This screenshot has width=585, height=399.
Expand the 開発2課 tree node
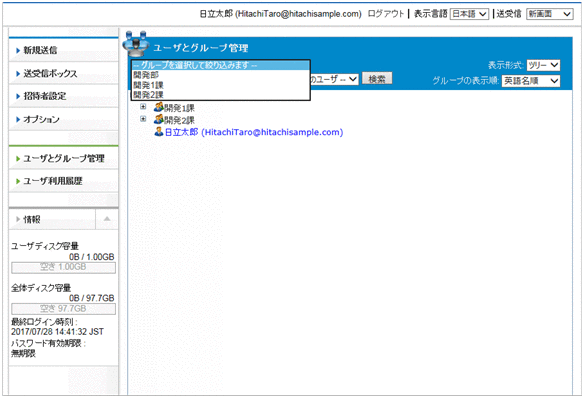143,119
